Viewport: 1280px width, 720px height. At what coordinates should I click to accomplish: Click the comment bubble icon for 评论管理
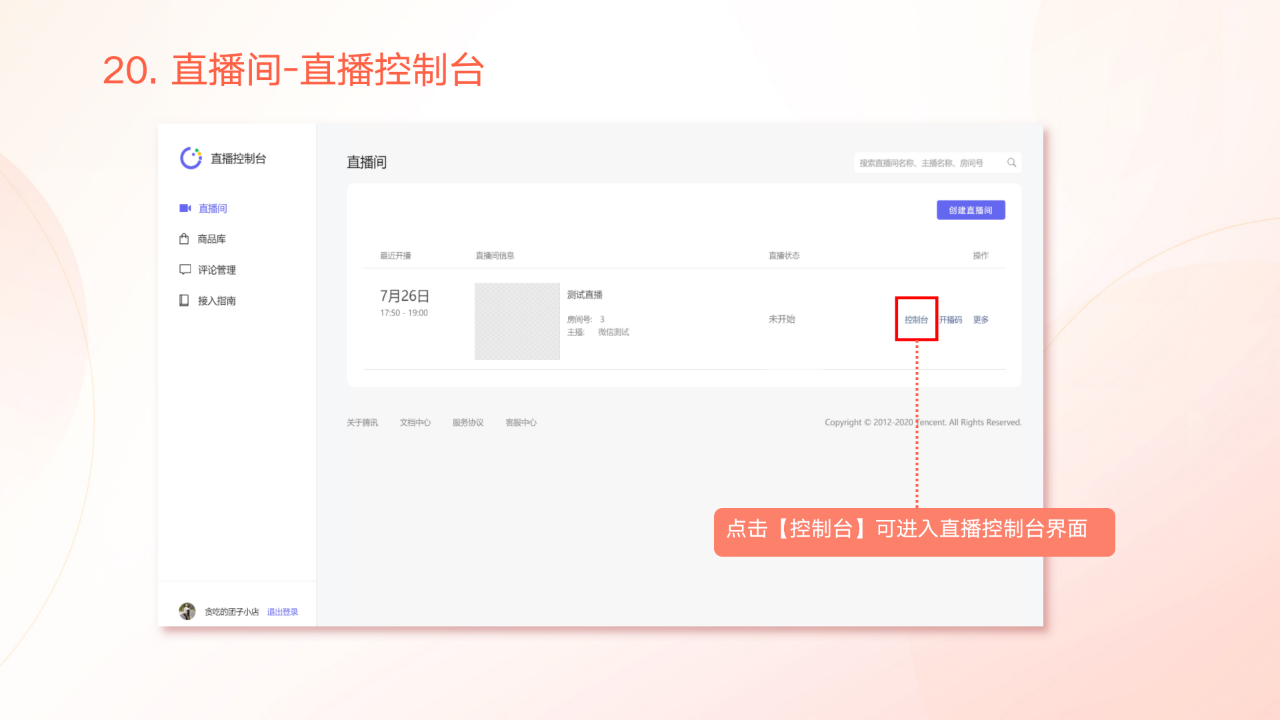(185, 269)
